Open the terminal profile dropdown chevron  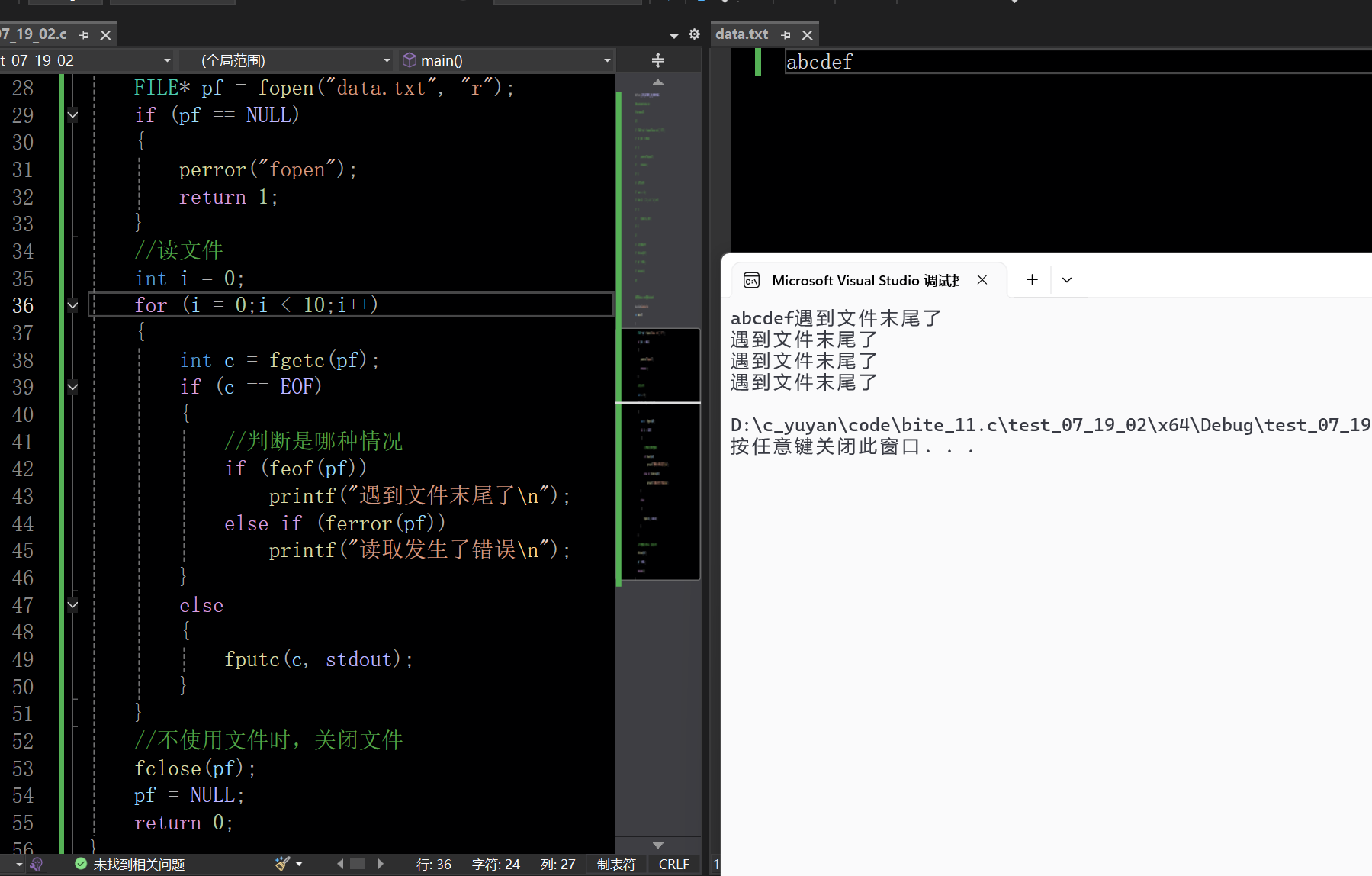coord(1067,280)
